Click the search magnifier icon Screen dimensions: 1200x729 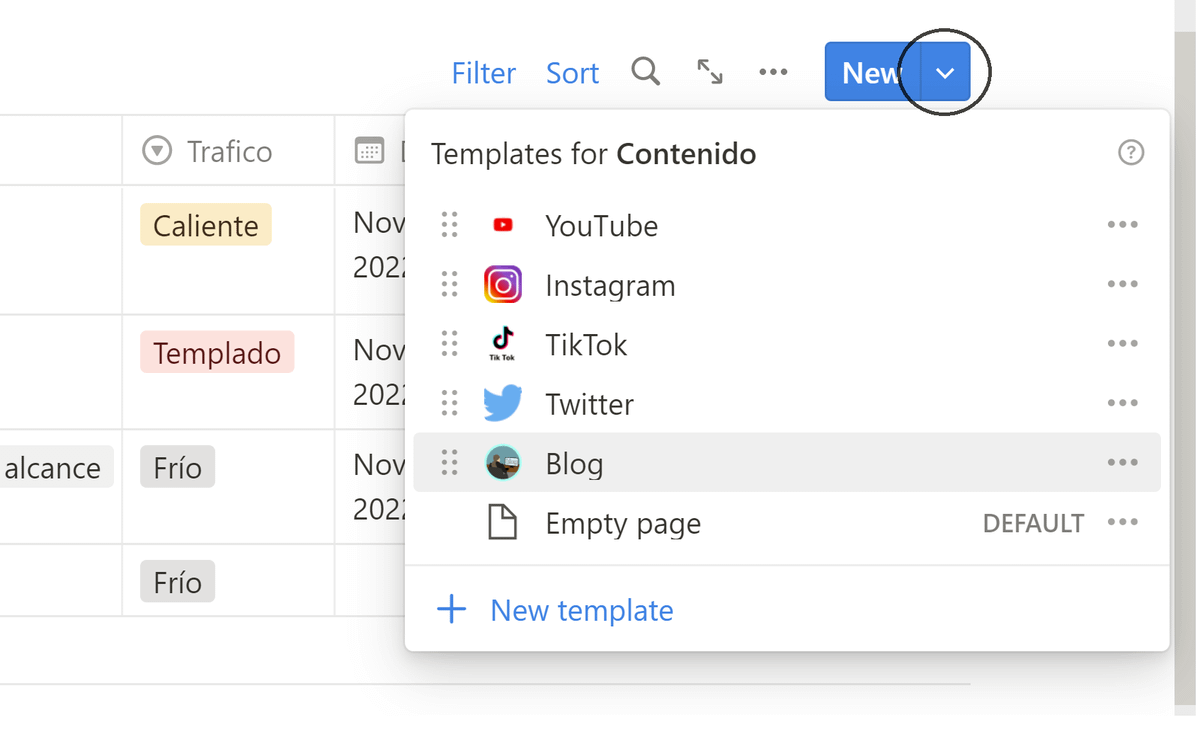click(646, 72)
